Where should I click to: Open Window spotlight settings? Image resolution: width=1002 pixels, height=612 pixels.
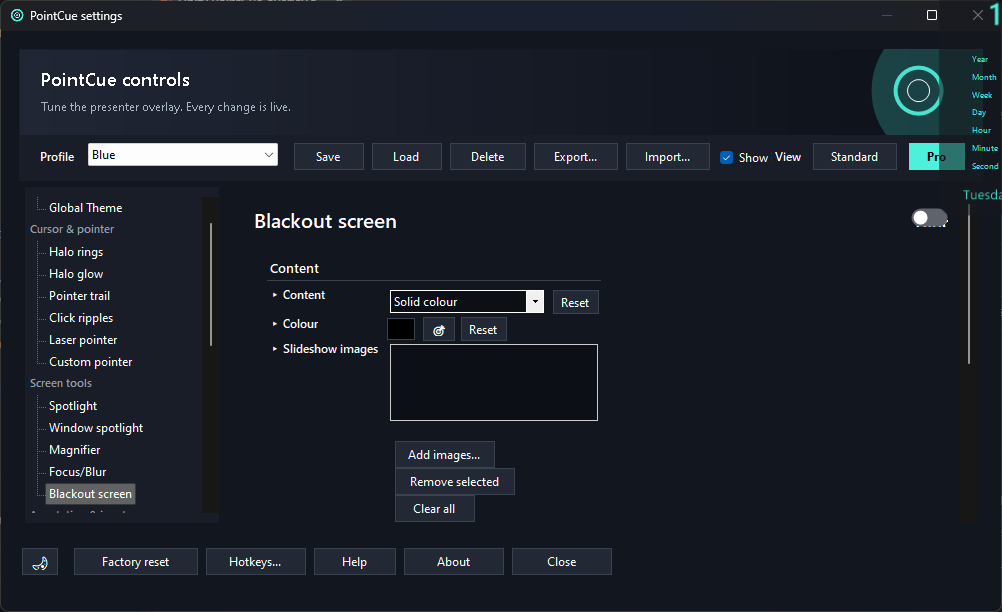[96, 428]
